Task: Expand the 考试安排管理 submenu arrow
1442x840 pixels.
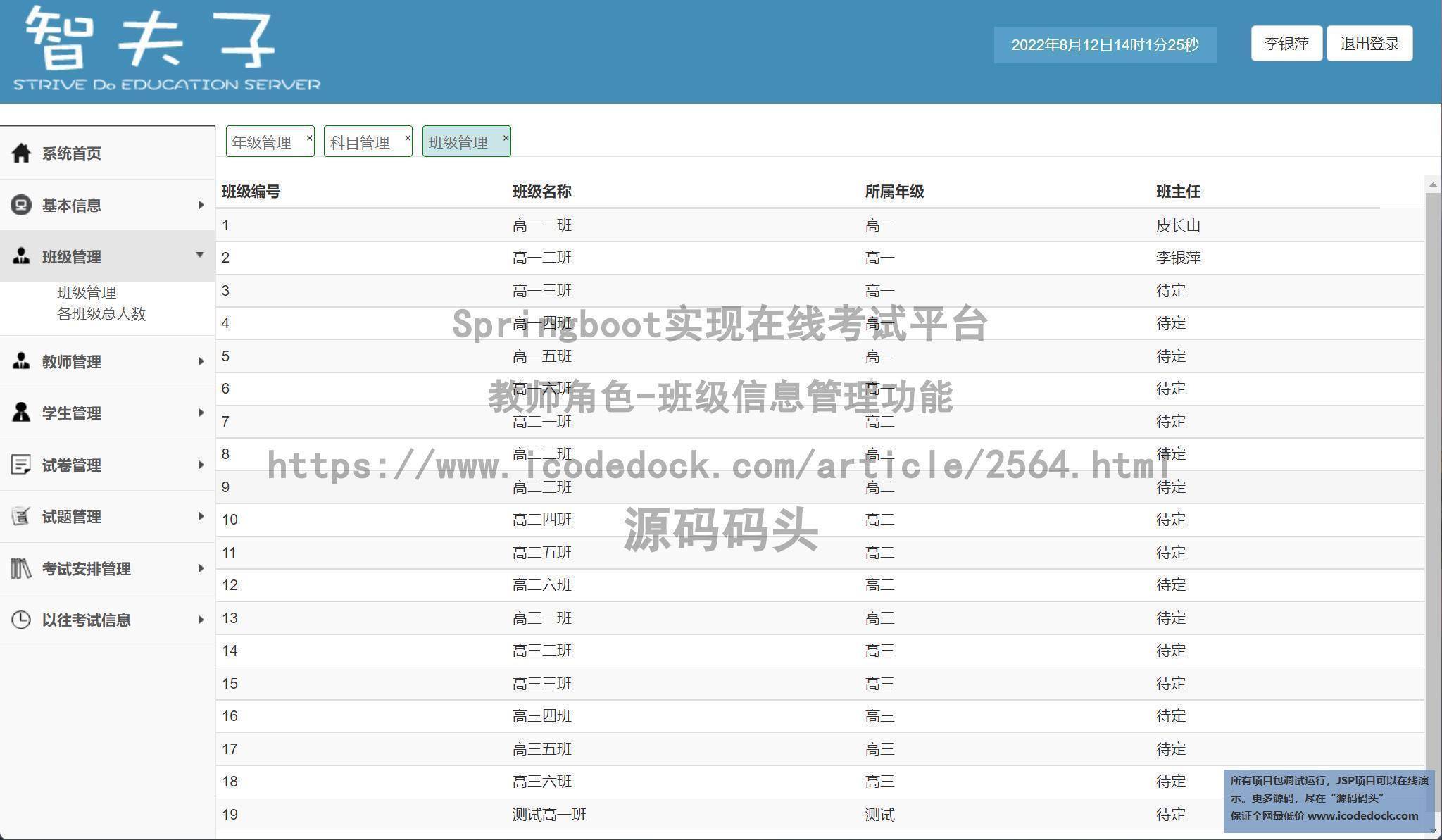Action: pyautogui.click(x=201, y=568)
